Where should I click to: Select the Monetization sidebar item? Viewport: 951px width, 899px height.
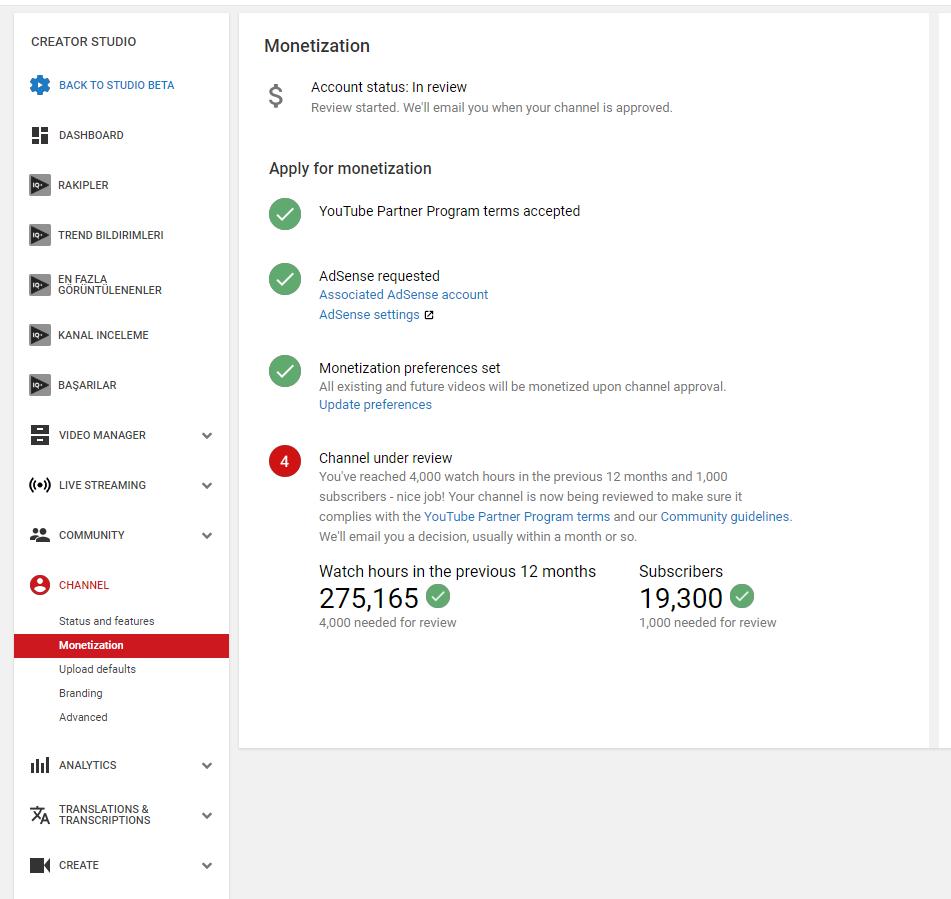pyautogui.click(x=121, y=645)
